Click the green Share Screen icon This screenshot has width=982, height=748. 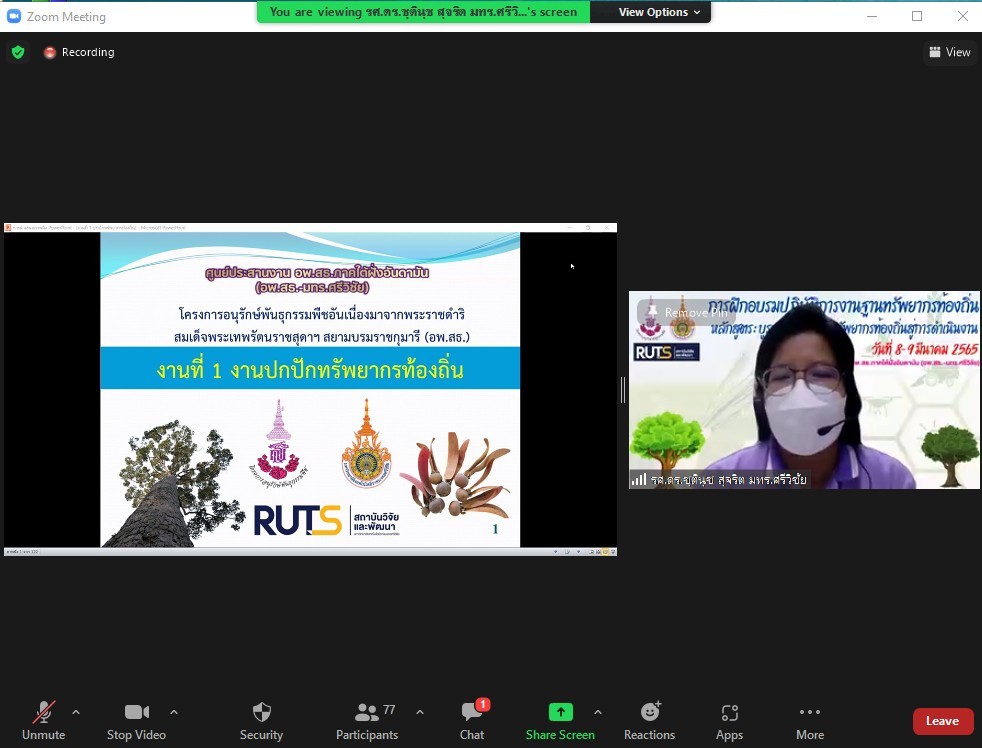(560, 712)
